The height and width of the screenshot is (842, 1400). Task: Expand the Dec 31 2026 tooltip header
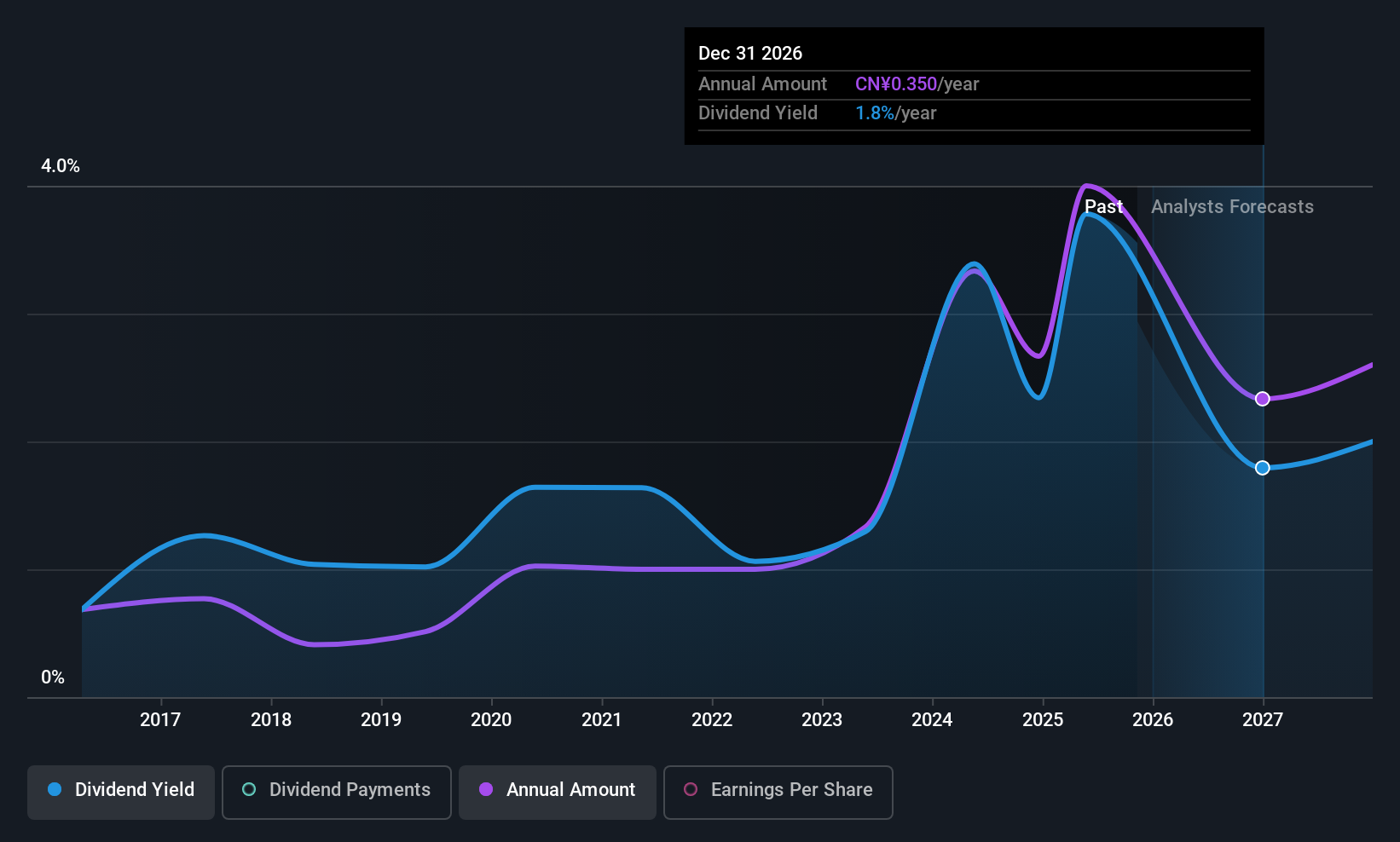(750, 53)
